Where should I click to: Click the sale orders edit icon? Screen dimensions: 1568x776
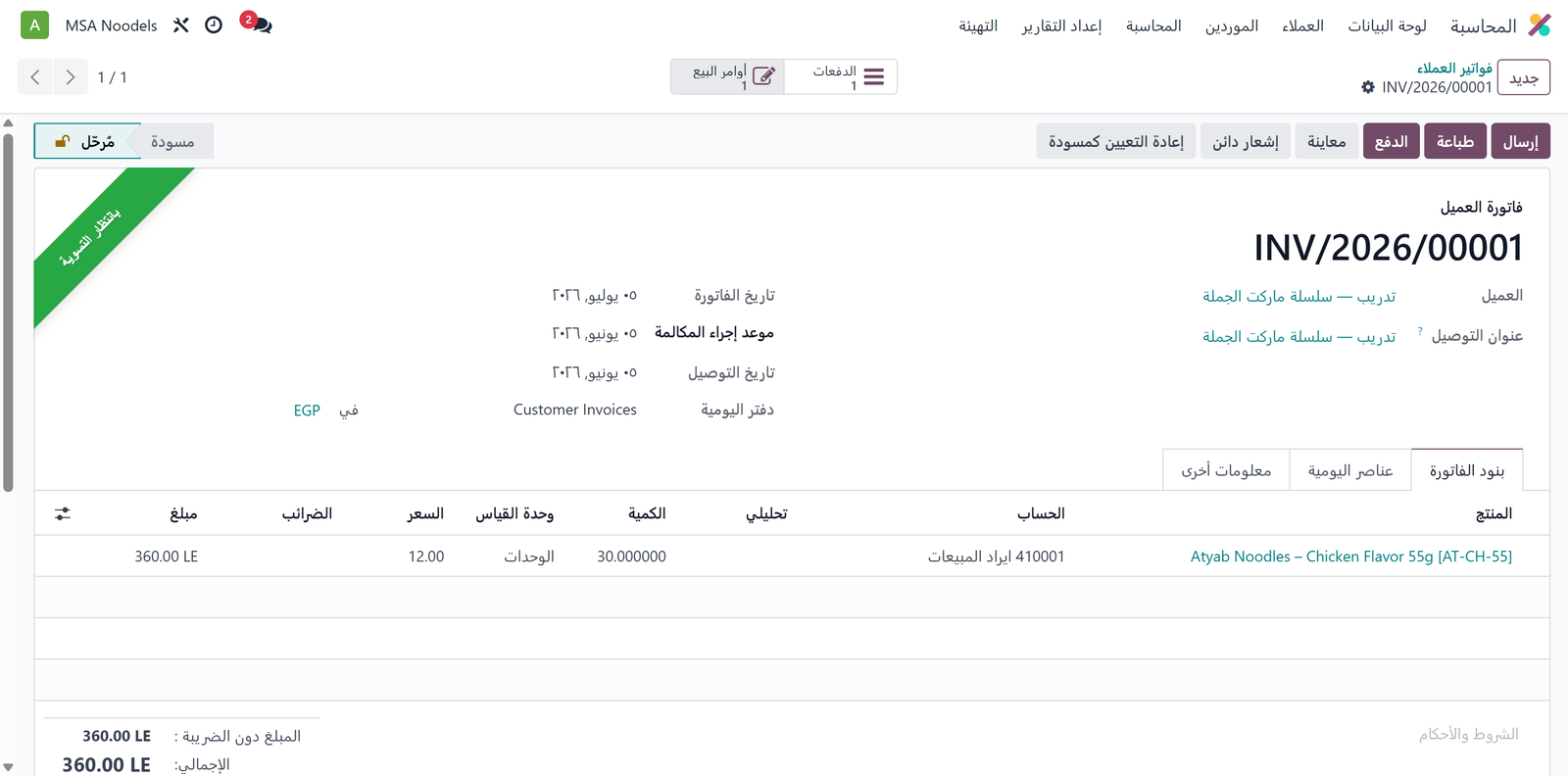tap(764, 76)
